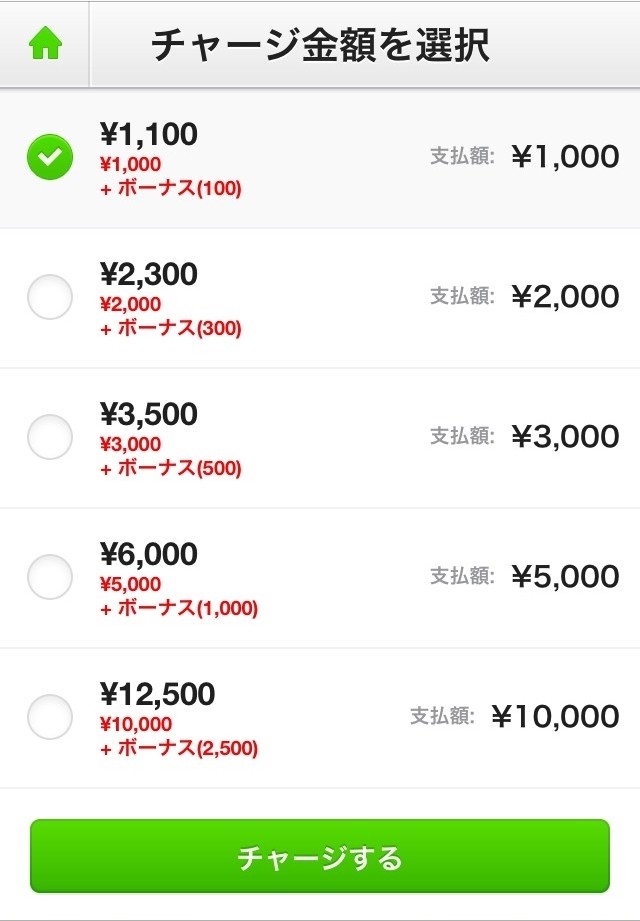The width and height of the screenshot is (640, 921).
Task: Click the ¥6,000 charge amount heading
Action: point(149,554)
